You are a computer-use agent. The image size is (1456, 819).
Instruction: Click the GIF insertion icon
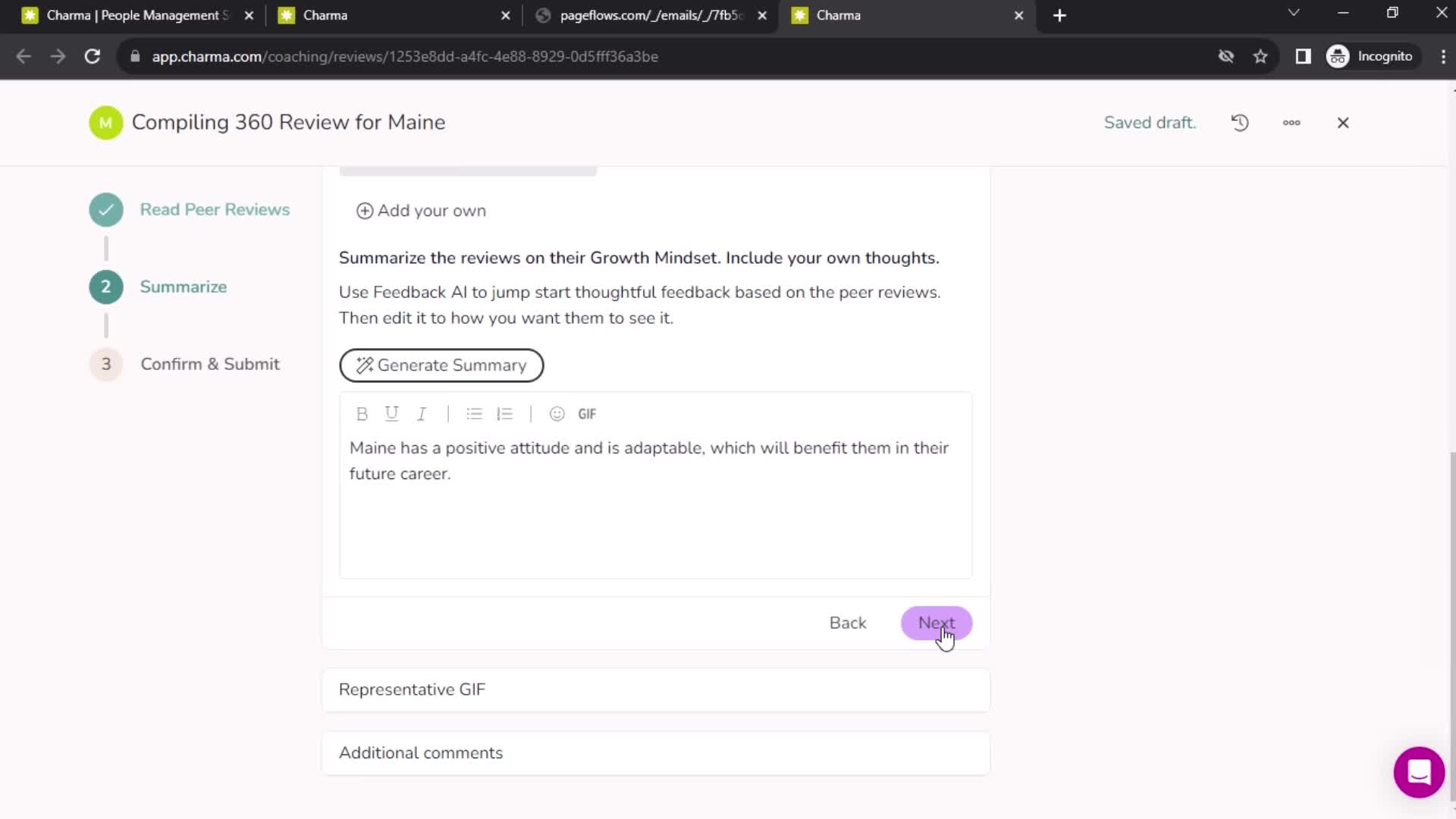[x=587, y=413]
